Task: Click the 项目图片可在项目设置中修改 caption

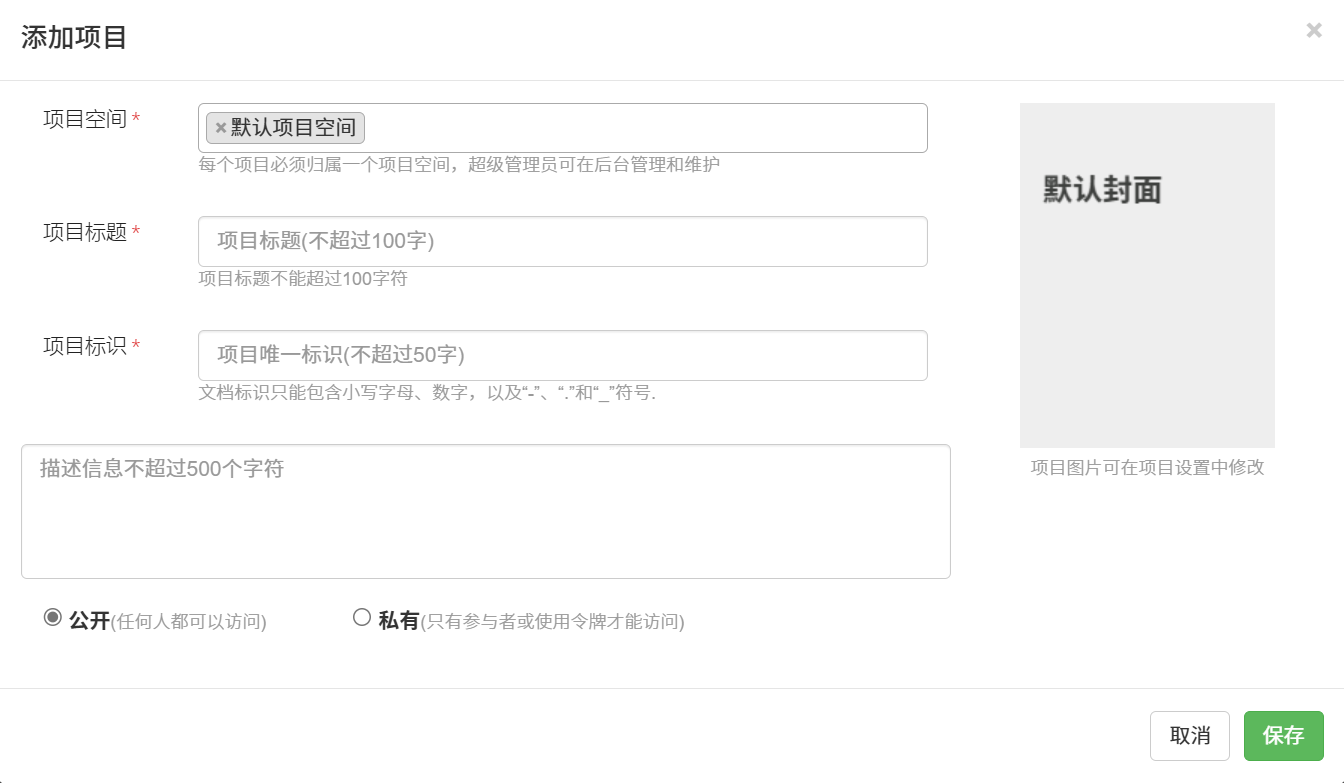Action: 1147,468
